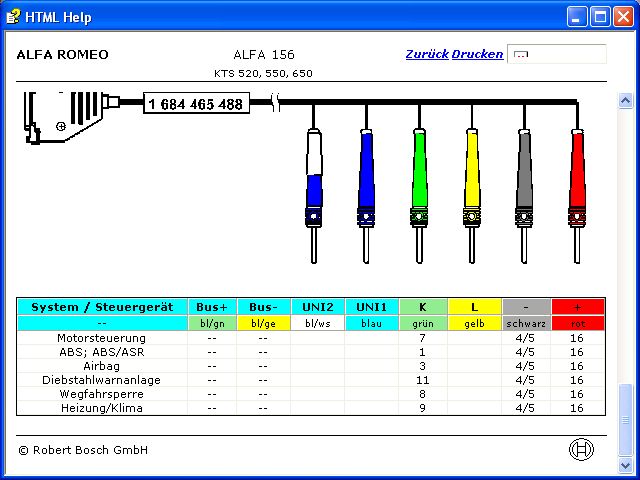Image resolution: width=640 pixels, height=480 pixels.
Task: Click the cable part number 1 684 465 488
Action: point(195,104)
